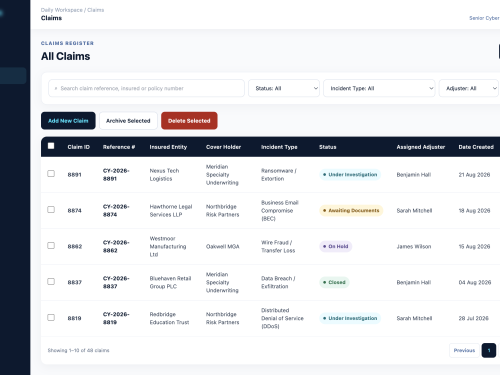The height and width of the screenshot is (375, 500).
Task: Click Bluehaven Retail Group PLC entity
Action: (170, 282)
